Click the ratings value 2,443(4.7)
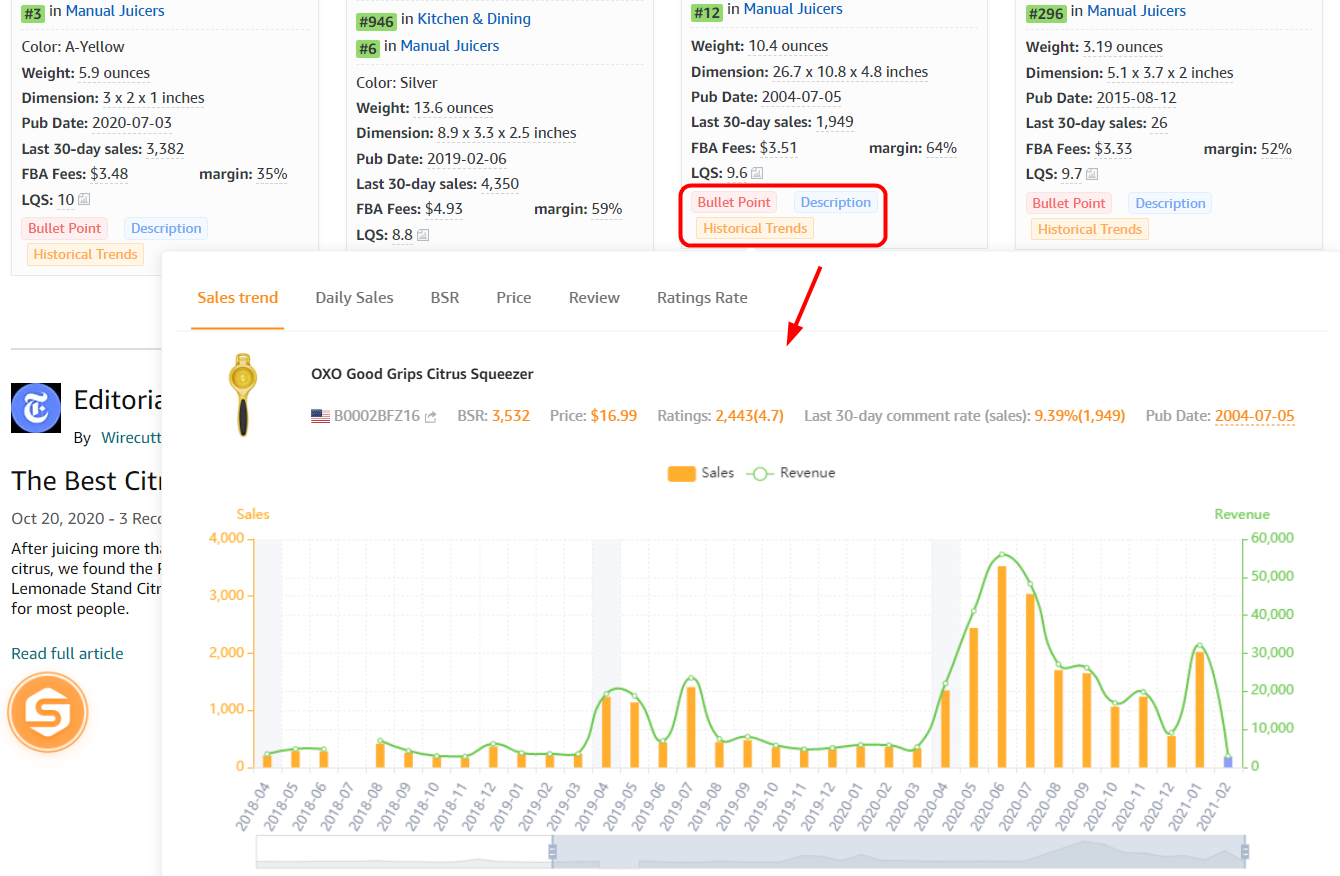1340x876 pixels. point(749,416)
